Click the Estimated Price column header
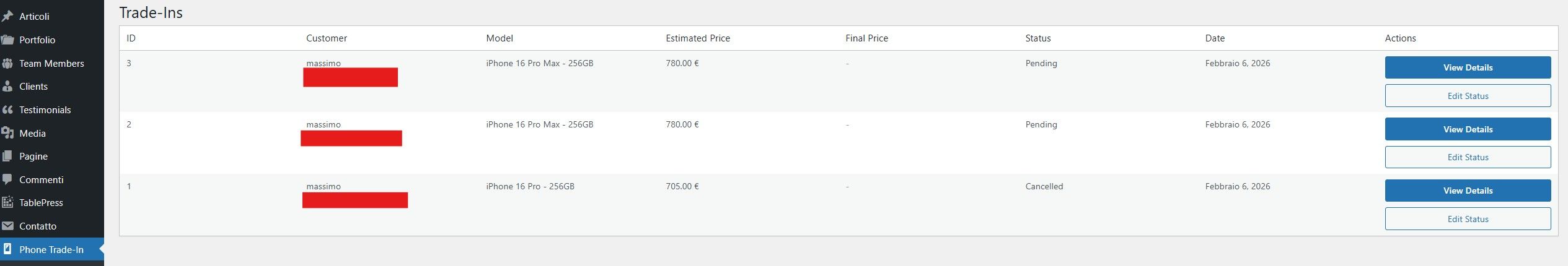Image resolution: width=1568 pixels, height=266 pixels. pos(698,38)
